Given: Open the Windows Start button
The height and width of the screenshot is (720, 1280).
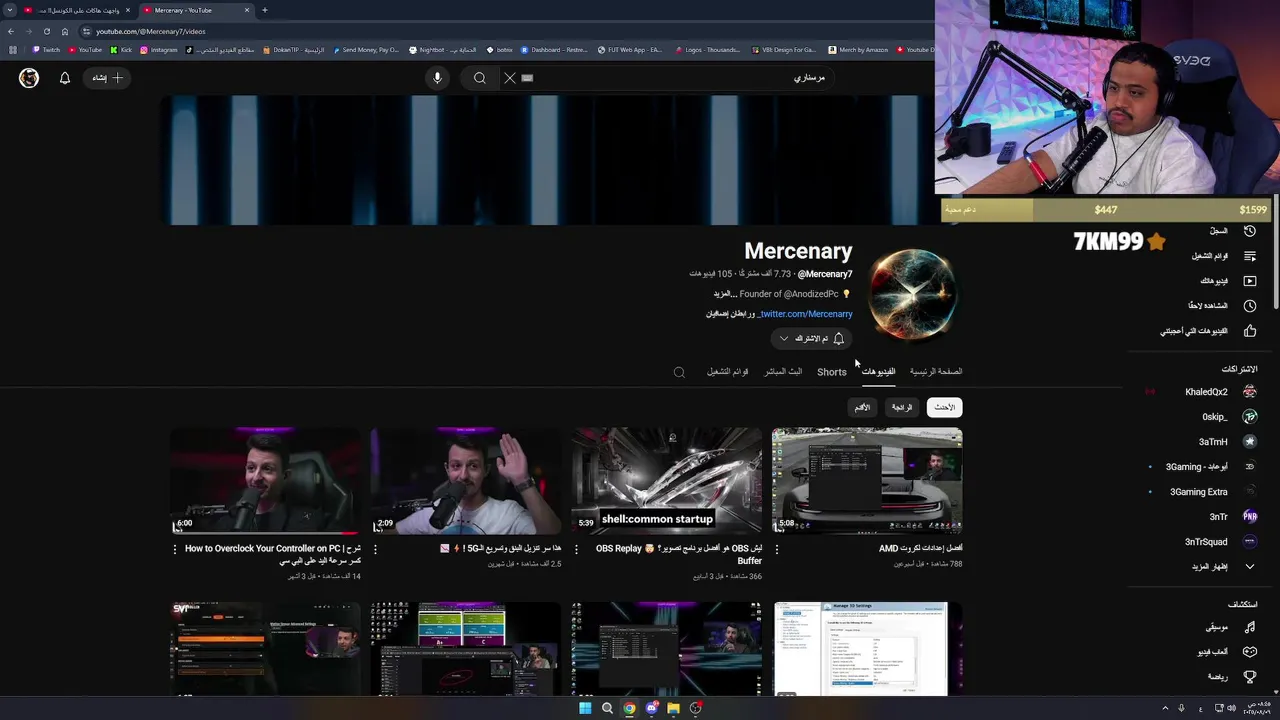Looking at the screenshot, I should coord(585,708).
